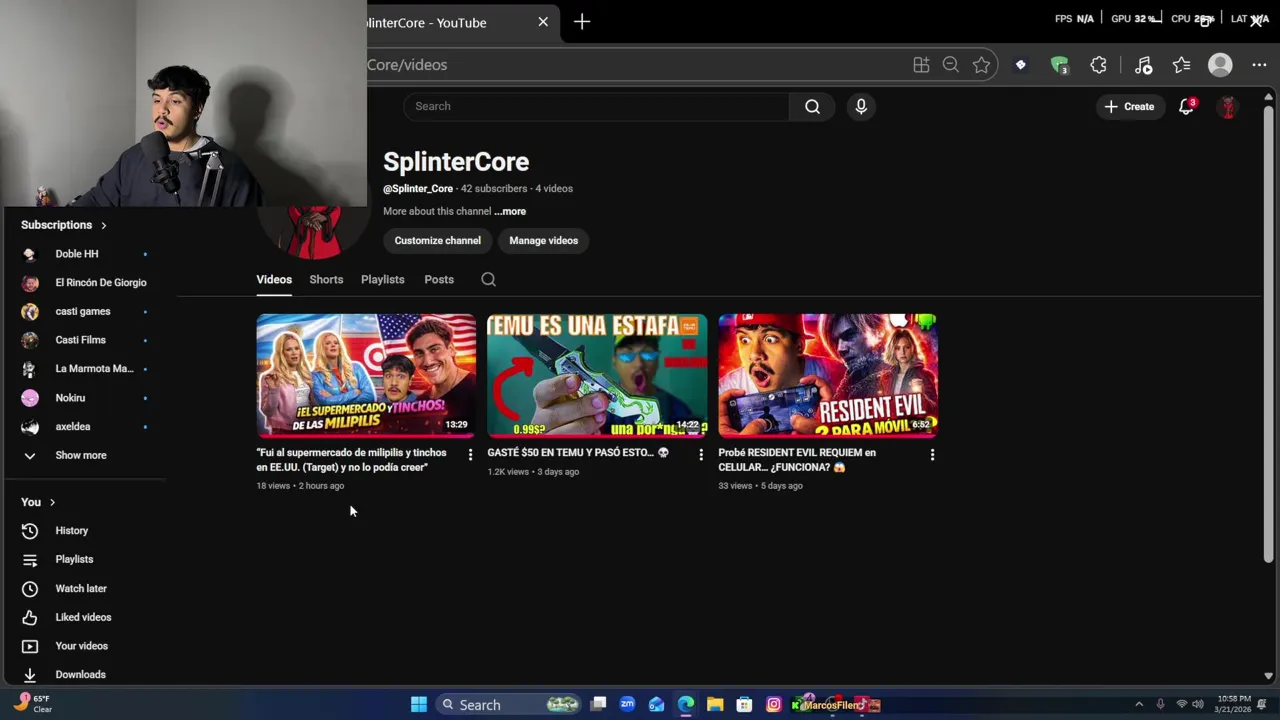Open options menu for Target supermarket video

click(470, 454)
